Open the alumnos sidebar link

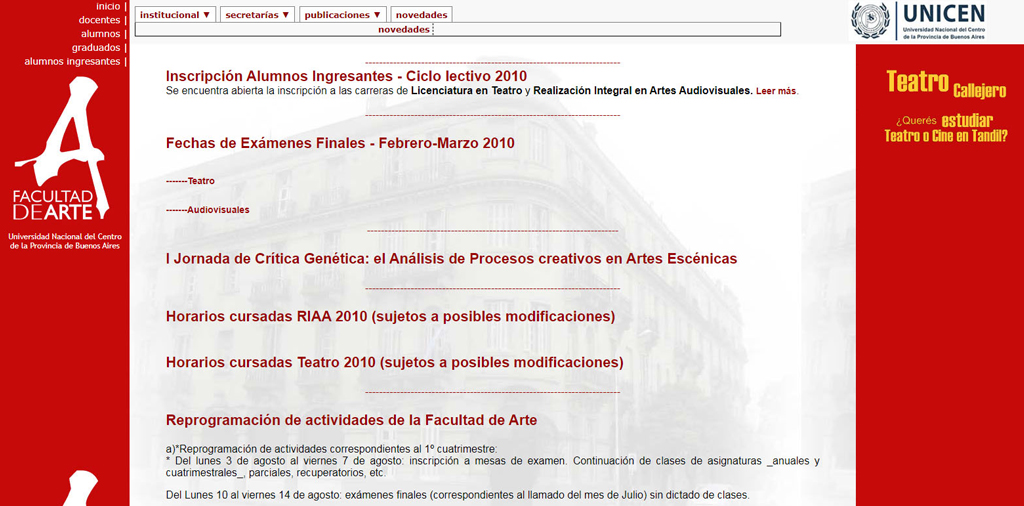click(101, 34)
